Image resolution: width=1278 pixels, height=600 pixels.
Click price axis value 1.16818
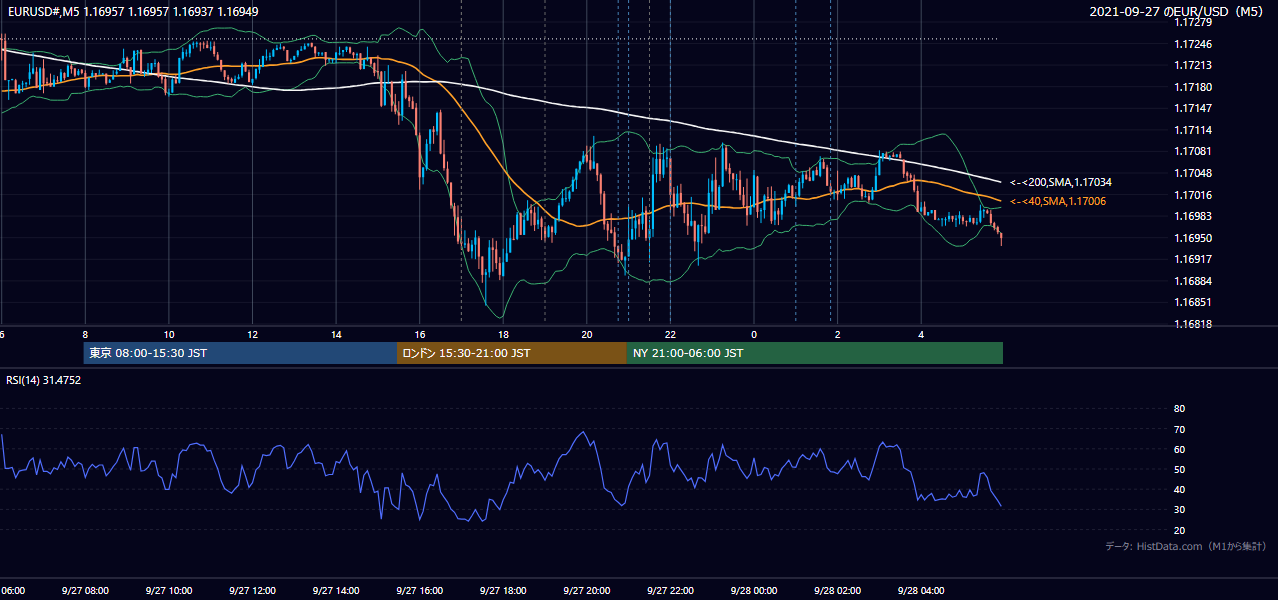pos(1192,324)
